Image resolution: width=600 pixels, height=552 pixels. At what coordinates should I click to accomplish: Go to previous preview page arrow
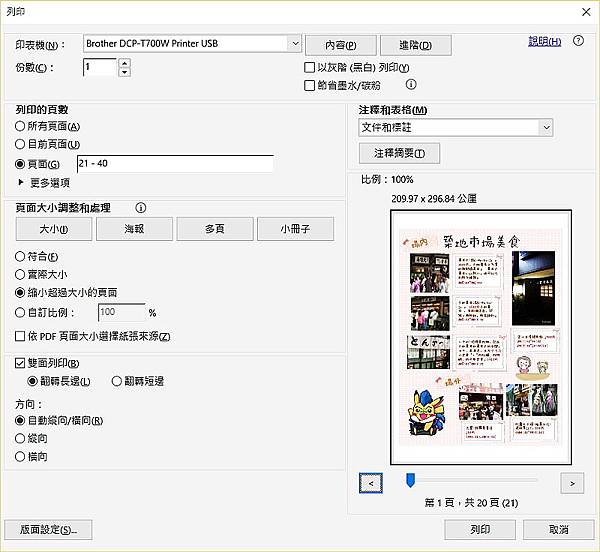click(x=371, y=483)
